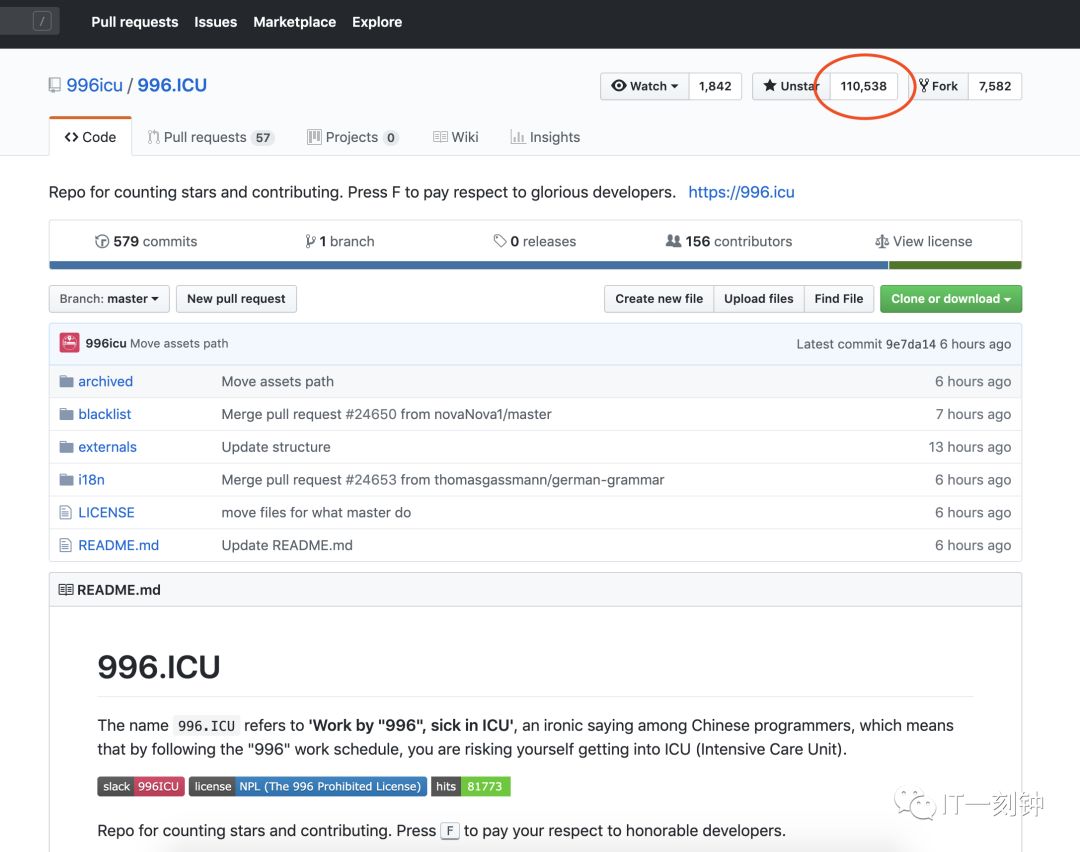Viewport: 1080px width, 852px height.
Task: Click Find File button
Action: point(839,299)
